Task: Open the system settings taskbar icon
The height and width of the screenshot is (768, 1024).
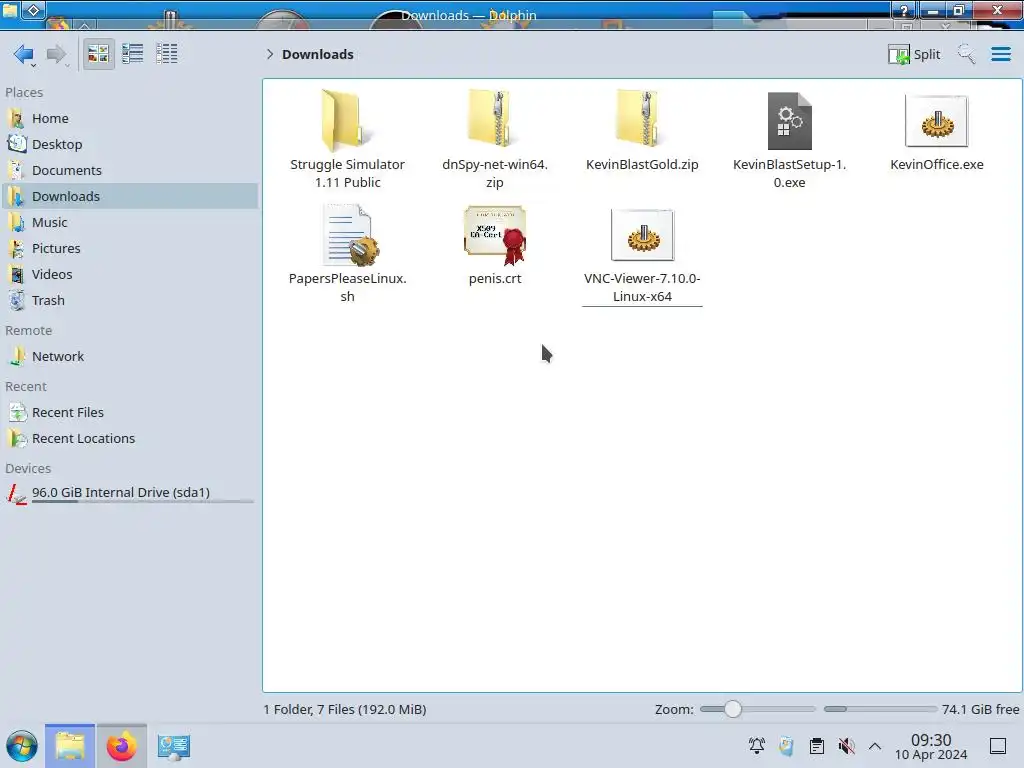Action: pyautogui.click(x=173, y=746)
